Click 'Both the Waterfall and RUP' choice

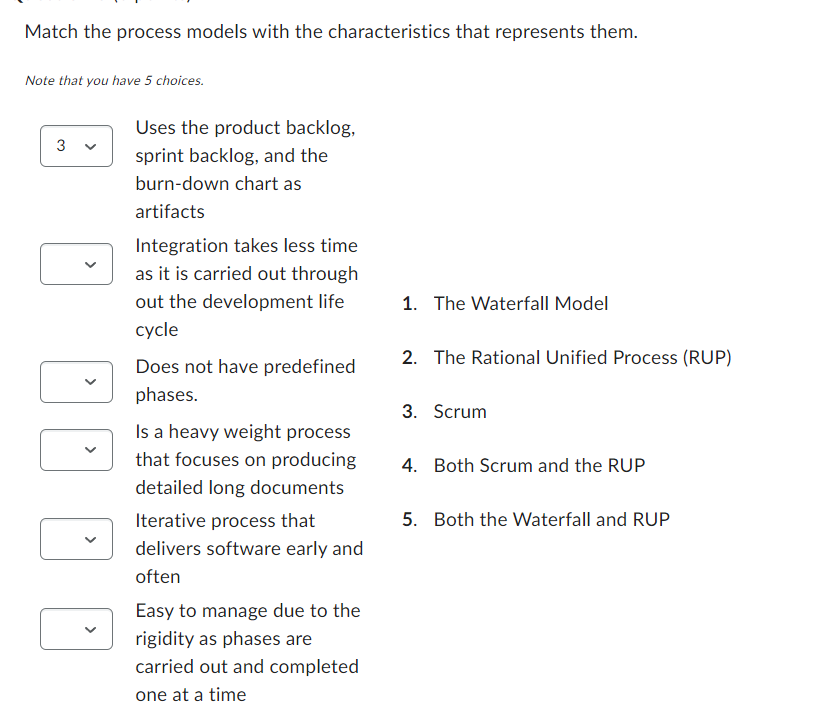click(551, 519)
